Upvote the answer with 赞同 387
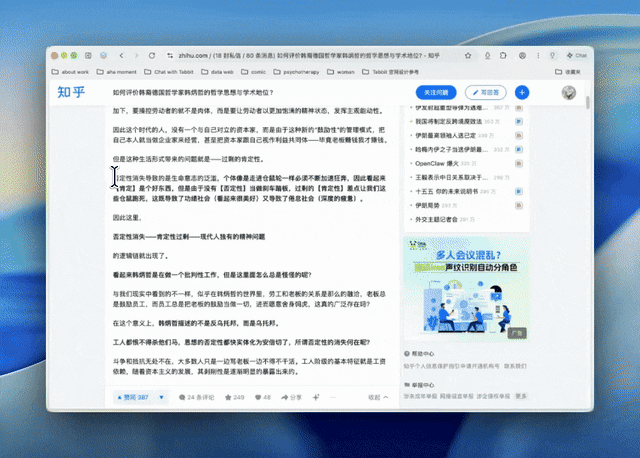Viewport: 640px width, 458px height. coord(133,397)
